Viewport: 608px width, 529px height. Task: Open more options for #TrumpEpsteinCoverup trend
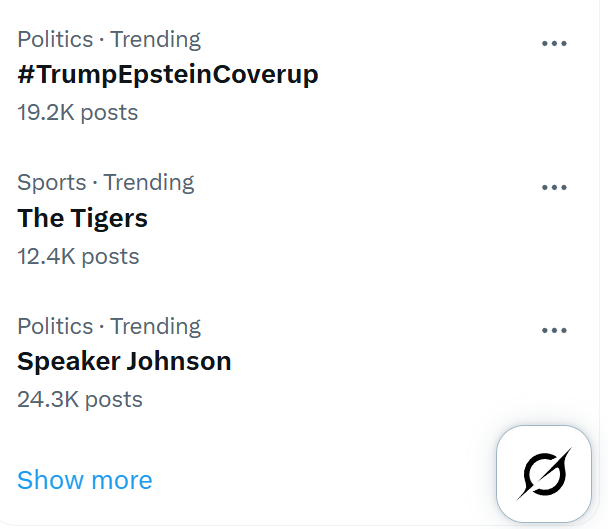[554, 43]
